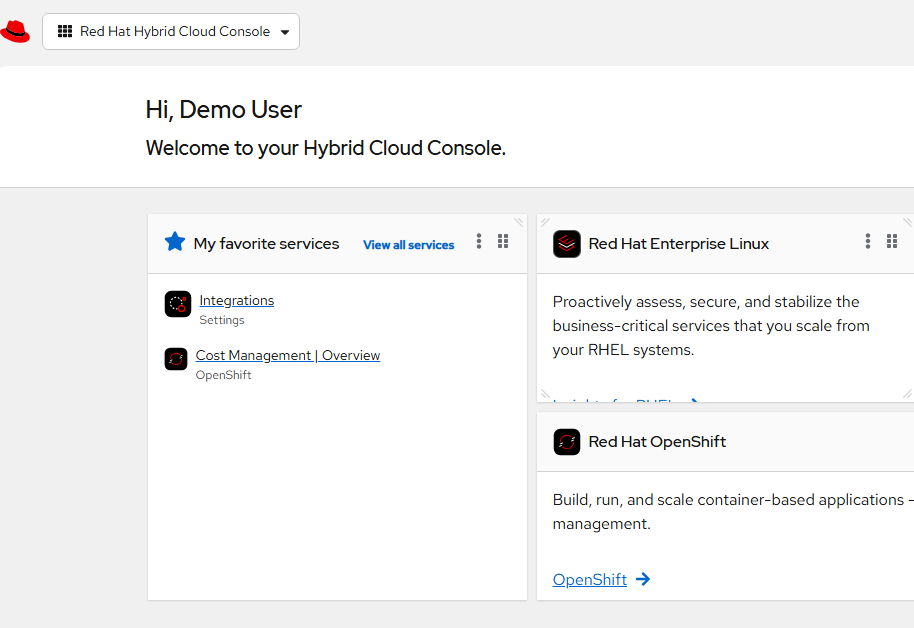This screenshot has height=628, width=914.
Task: Click the 'Settings' label under Integrations
Action: click(222, 320)
